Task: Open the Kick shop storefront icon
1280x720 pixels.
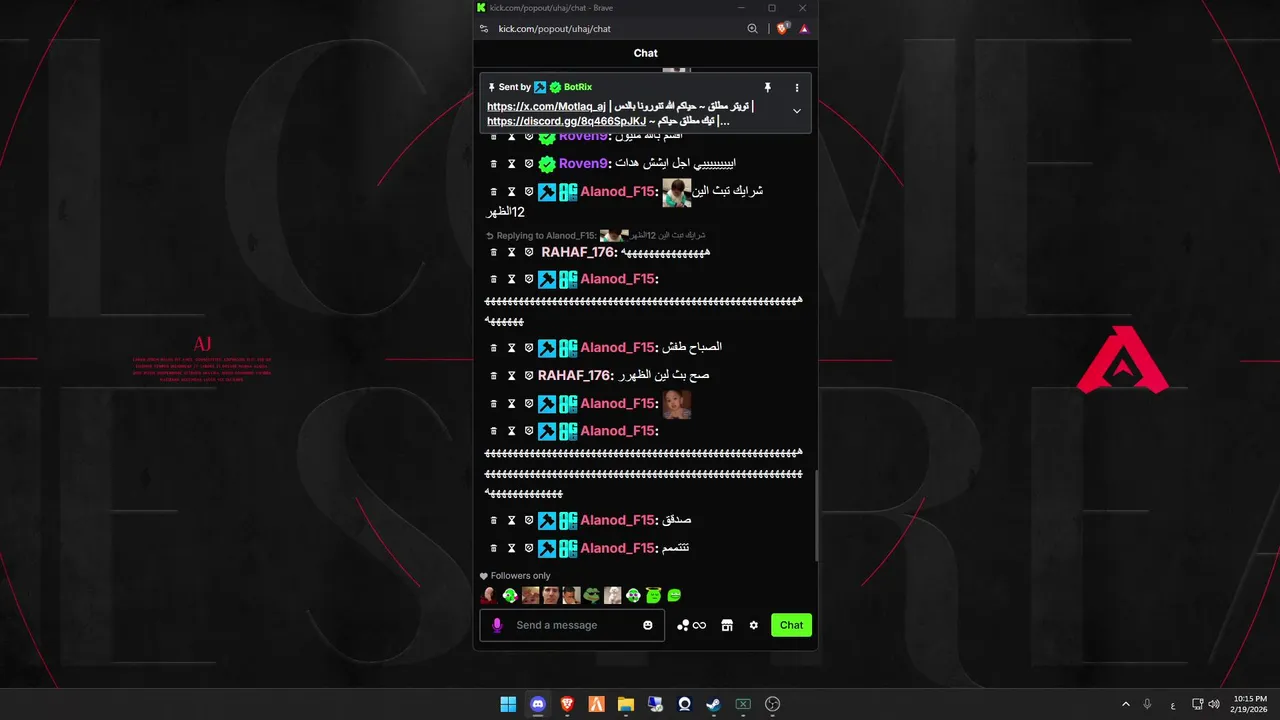Action: point(727,625)
